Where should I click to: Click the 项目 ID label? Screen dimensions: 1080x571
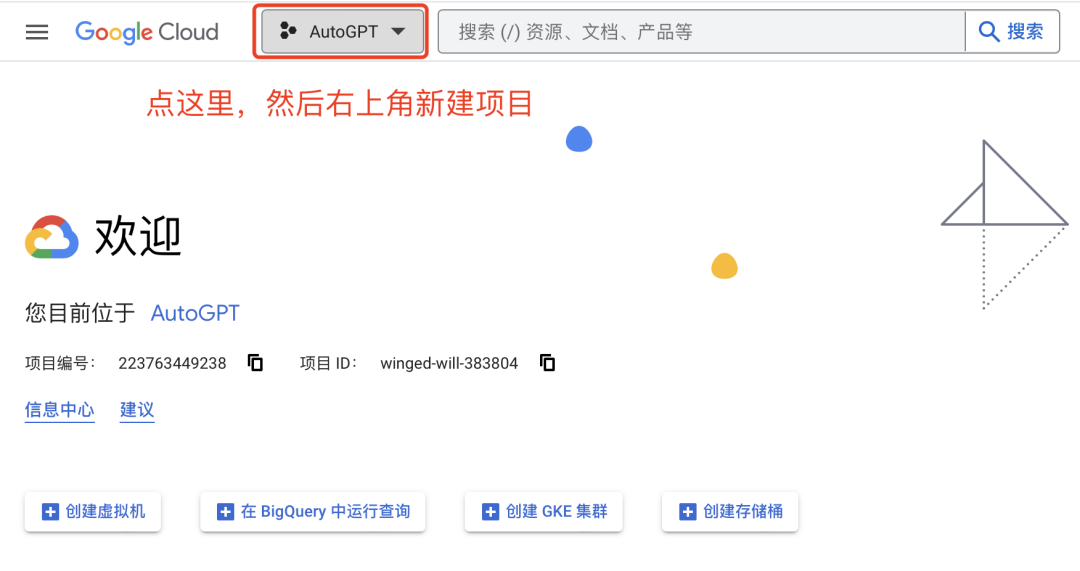point(329,364)
